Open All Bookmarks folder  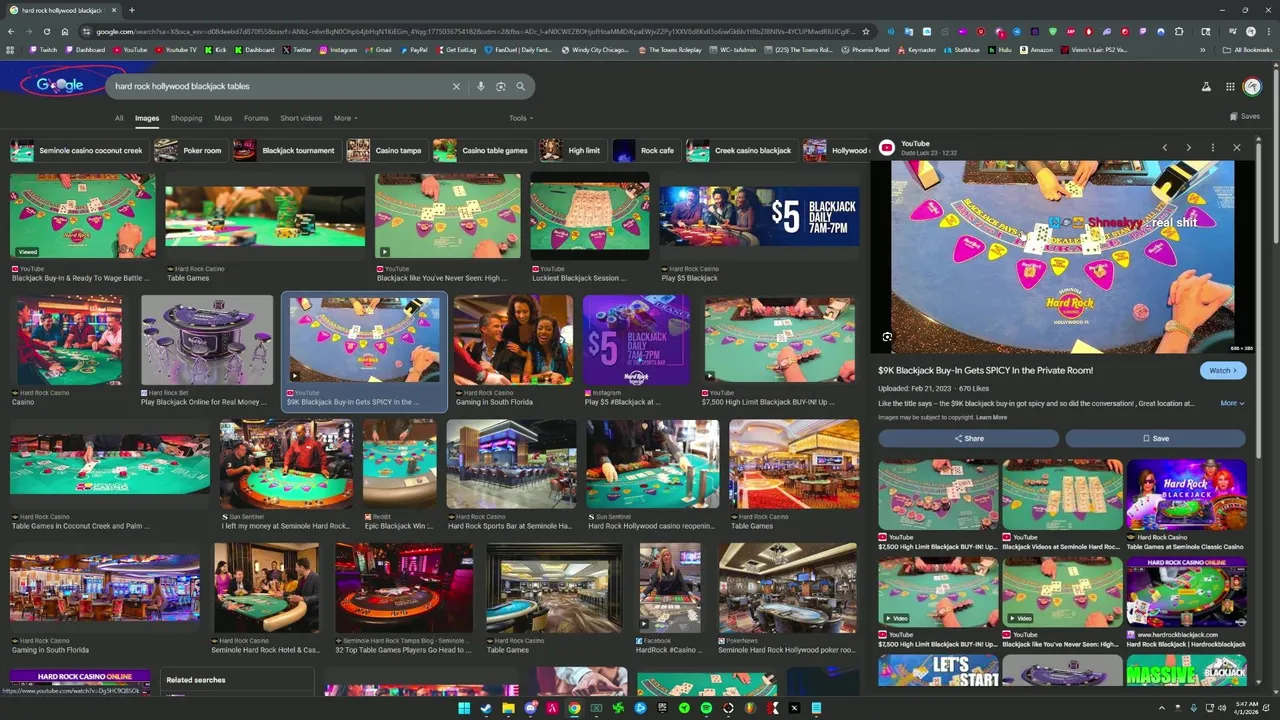click(x=1247, y=49)
